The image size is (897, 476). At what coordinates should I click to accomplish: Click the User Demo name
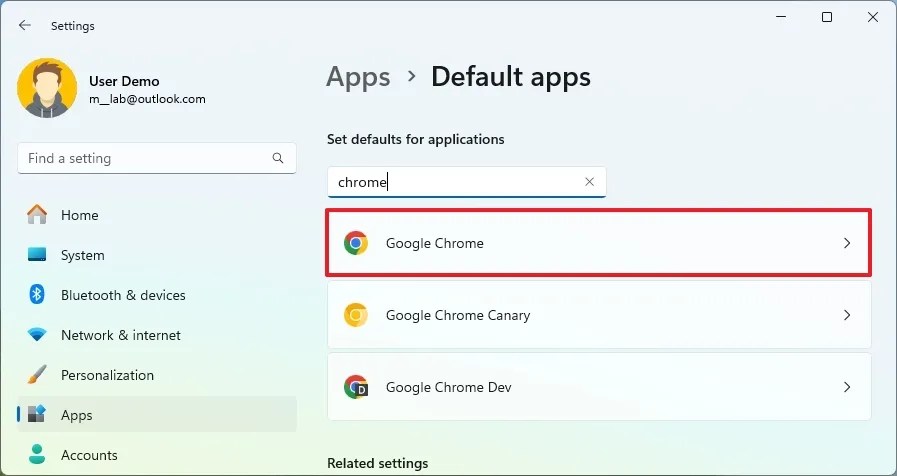click(124, 81)
